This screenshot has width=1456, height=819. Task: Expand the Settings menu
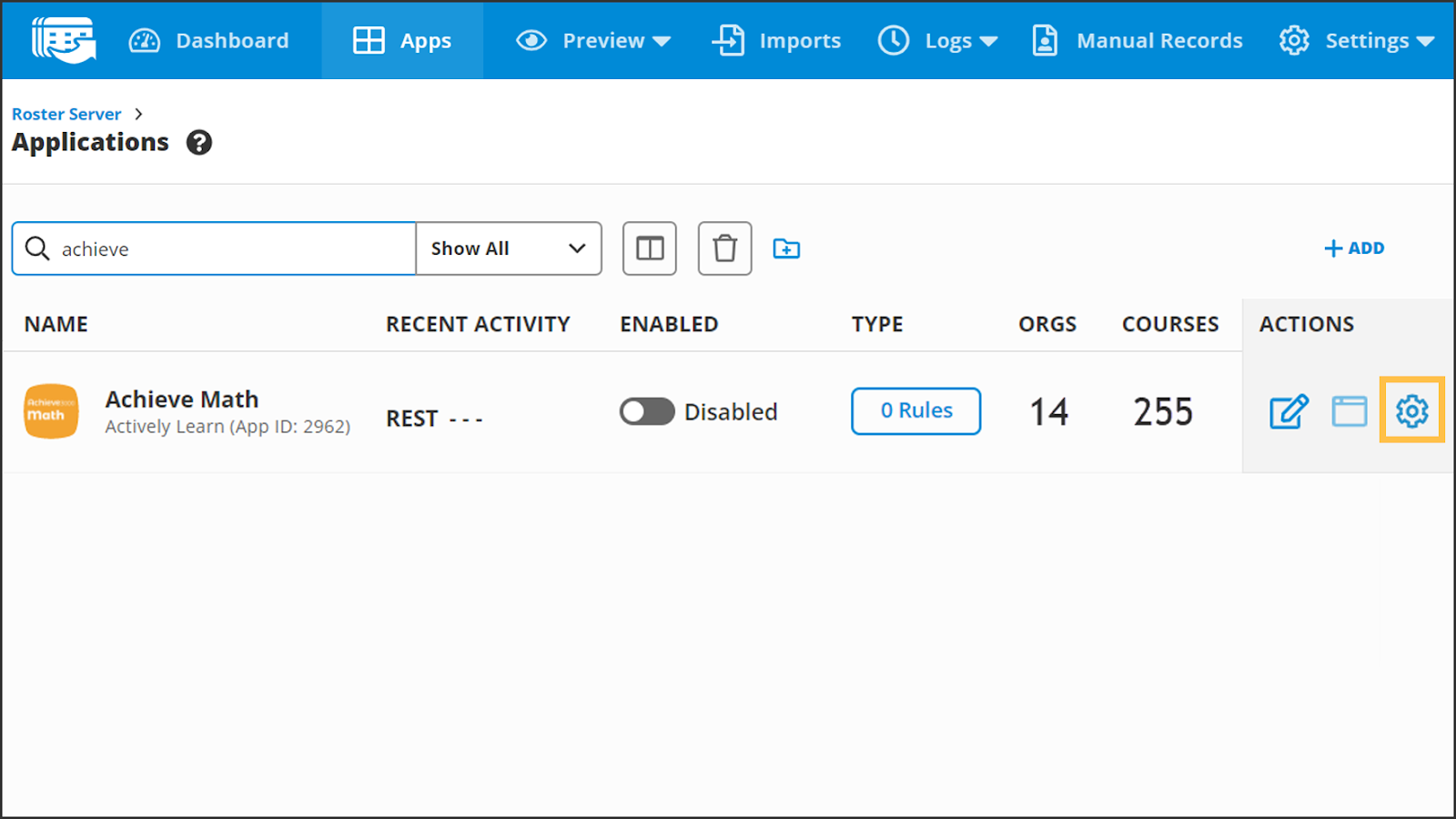point(1357,41)
